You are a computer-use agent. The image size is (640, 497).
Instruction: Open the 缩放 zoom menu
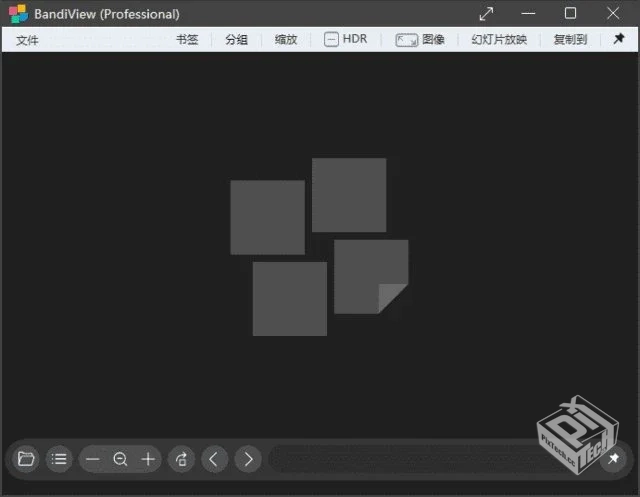286,40
